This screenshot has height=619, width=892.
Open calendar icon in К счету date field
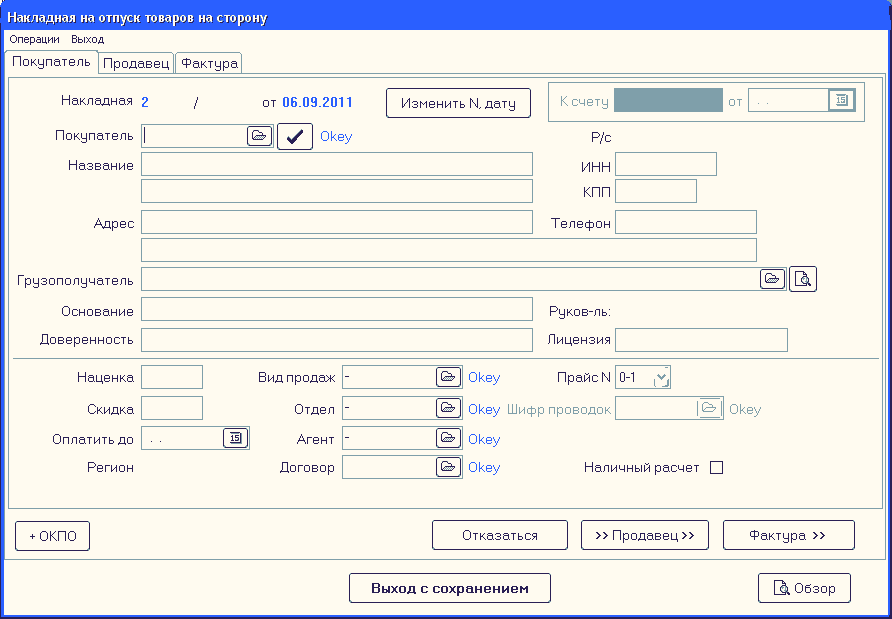pos(842,100)
